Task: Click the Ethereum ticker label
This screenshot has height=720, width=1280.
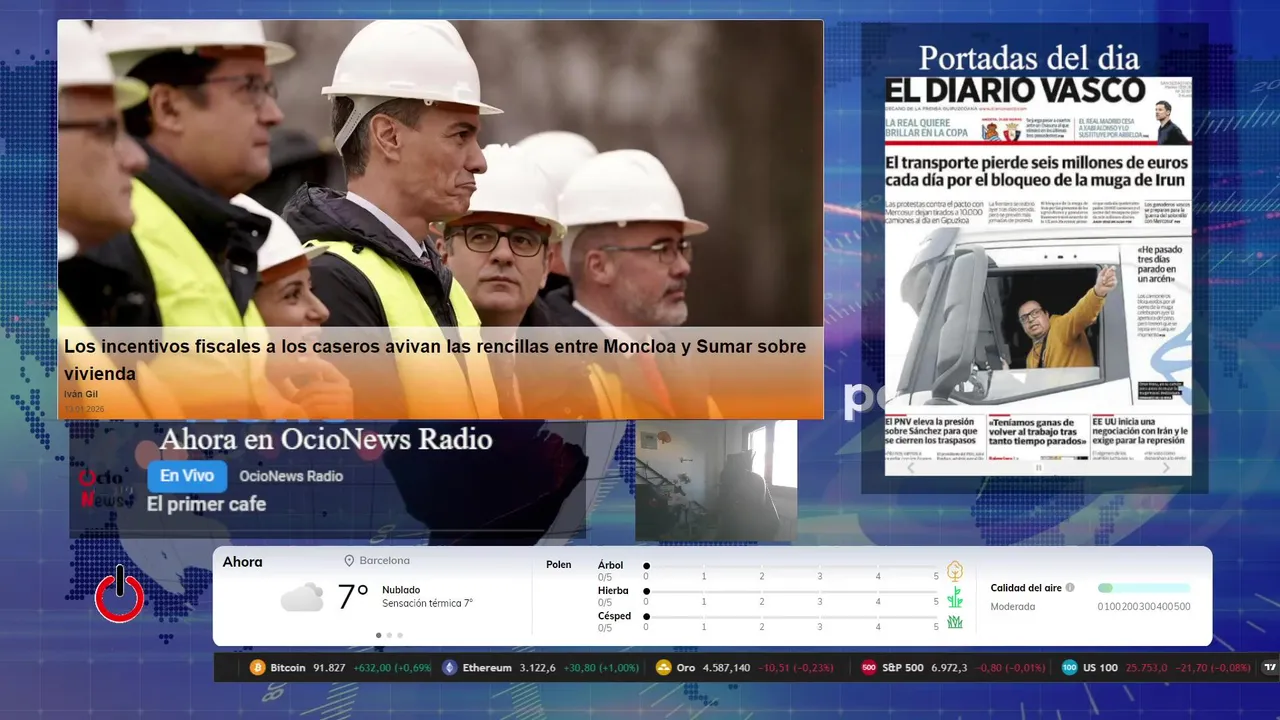Action: [x=487, y=668]
